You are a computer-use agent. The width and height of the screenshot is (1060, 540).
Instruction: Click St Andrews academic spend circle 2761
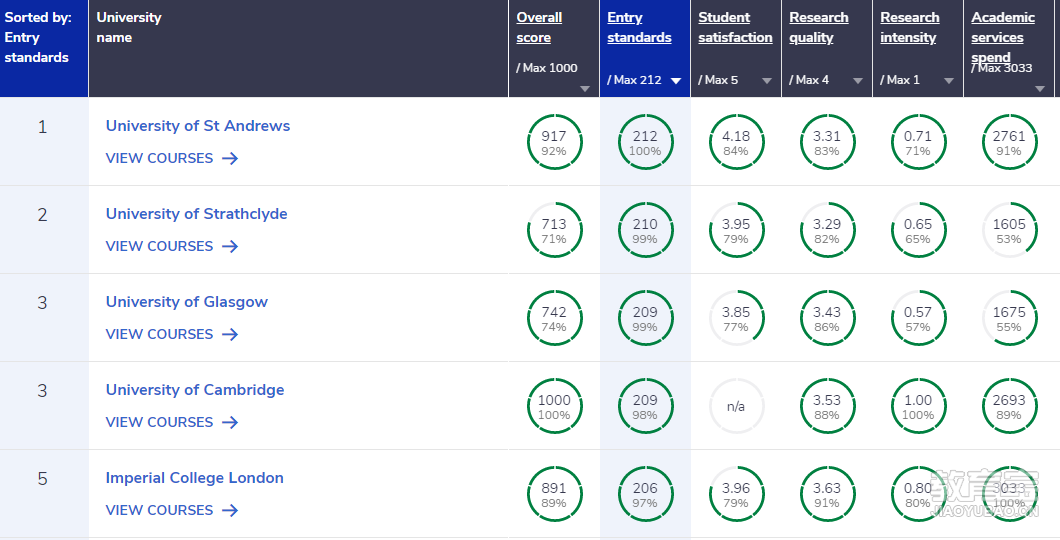1009,142
